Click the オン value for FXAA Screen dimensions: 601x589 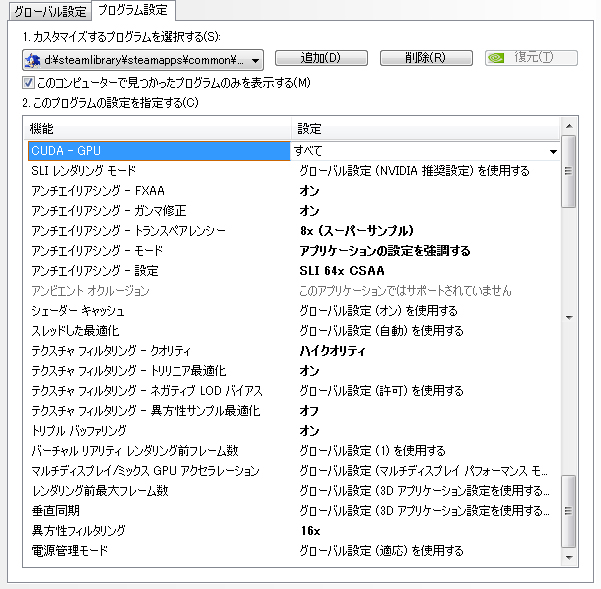(309, 190)
